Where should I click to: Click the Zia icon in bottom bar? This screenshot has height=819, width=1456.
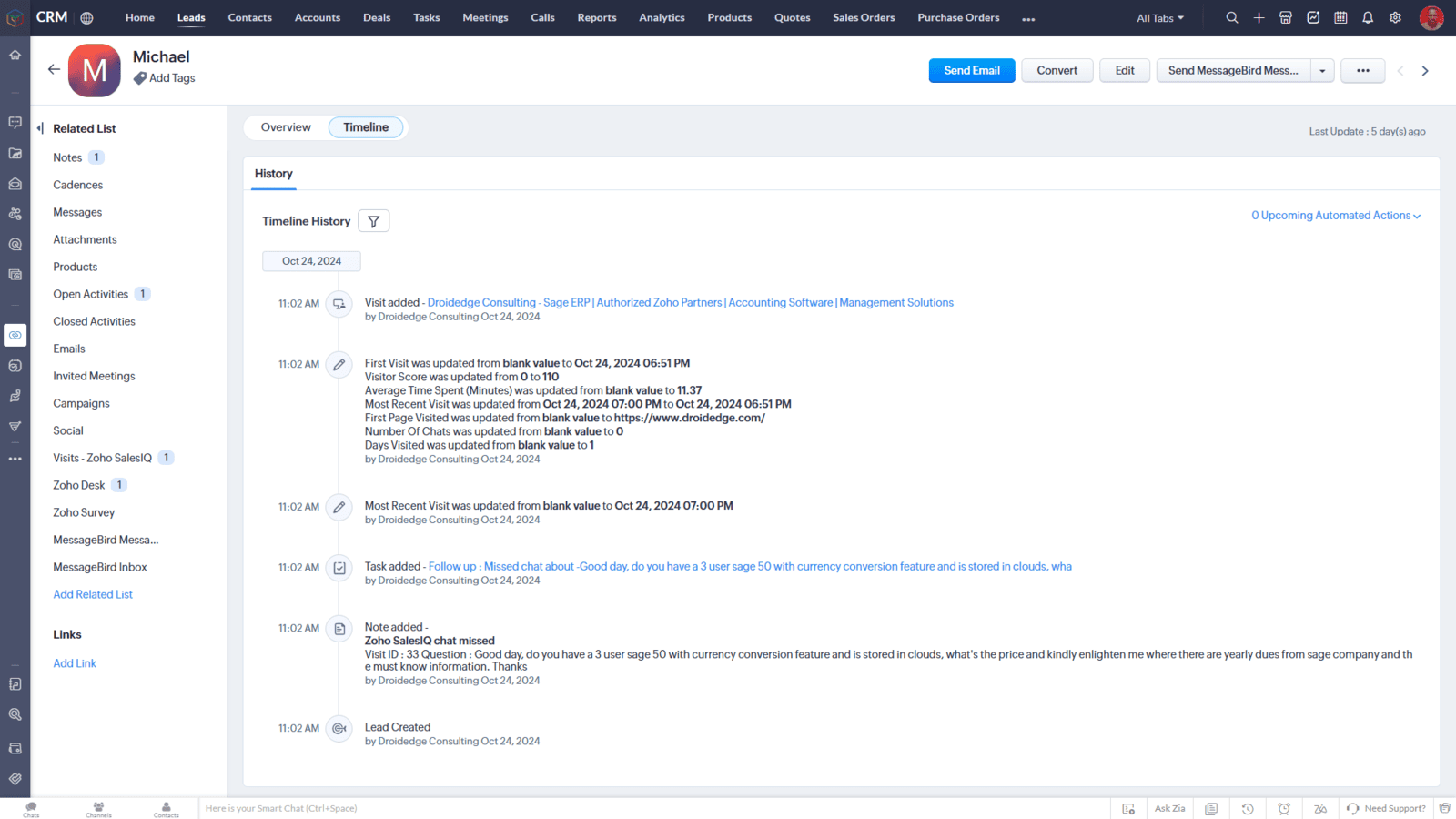1320,808
